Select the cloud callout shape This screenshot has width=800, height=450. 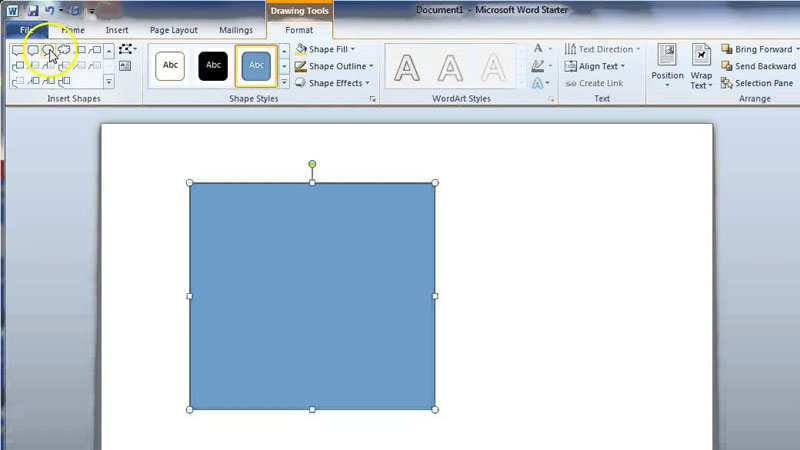(x=64, y=50)
